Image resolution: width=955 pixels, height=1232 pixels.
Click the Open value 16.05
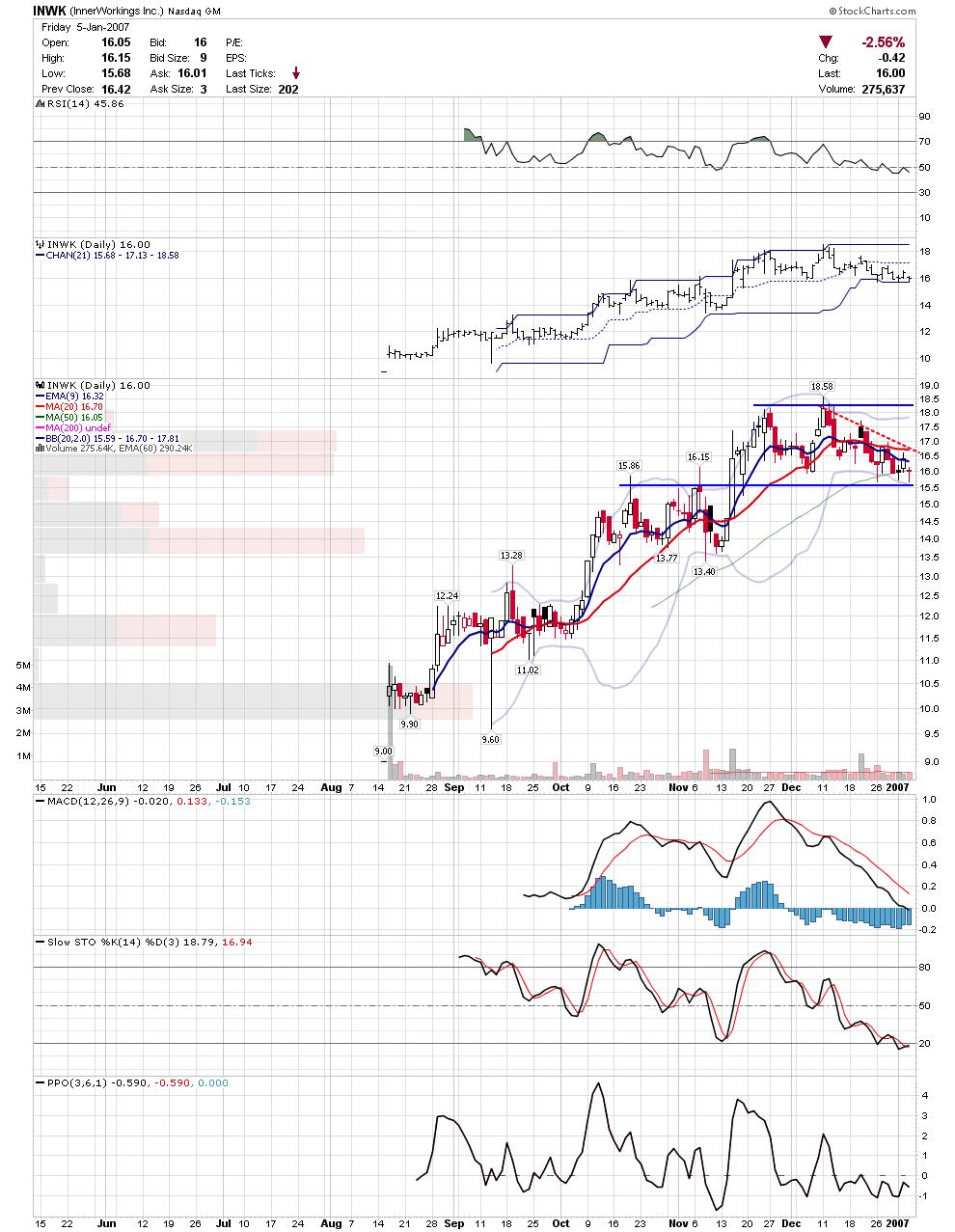click(117, 43)
